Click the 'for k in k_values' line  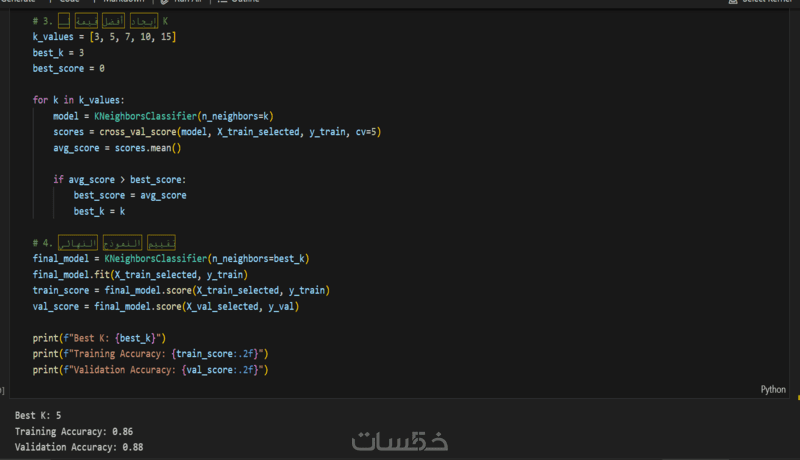pos(78,100)
